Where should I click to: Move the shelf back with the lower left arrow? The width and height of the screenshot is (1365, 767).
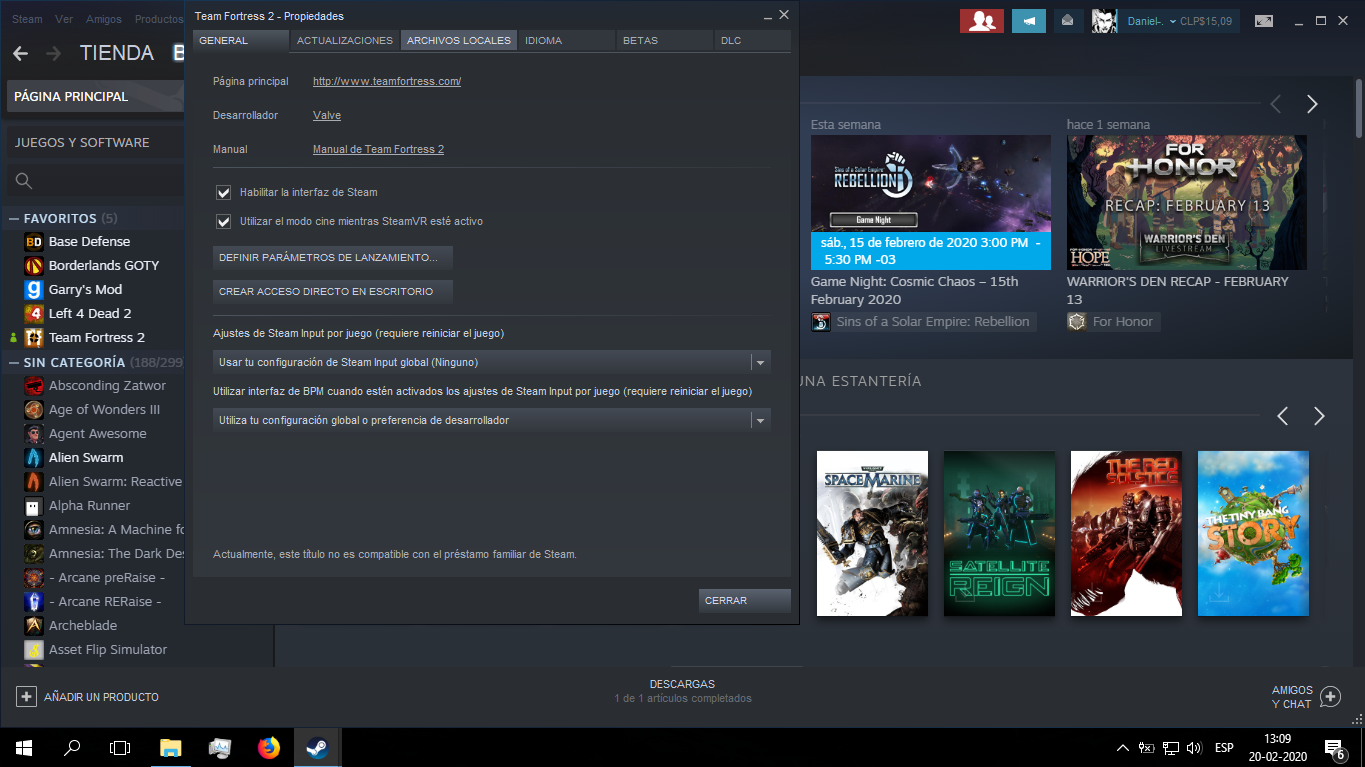tap(1283, 416)
